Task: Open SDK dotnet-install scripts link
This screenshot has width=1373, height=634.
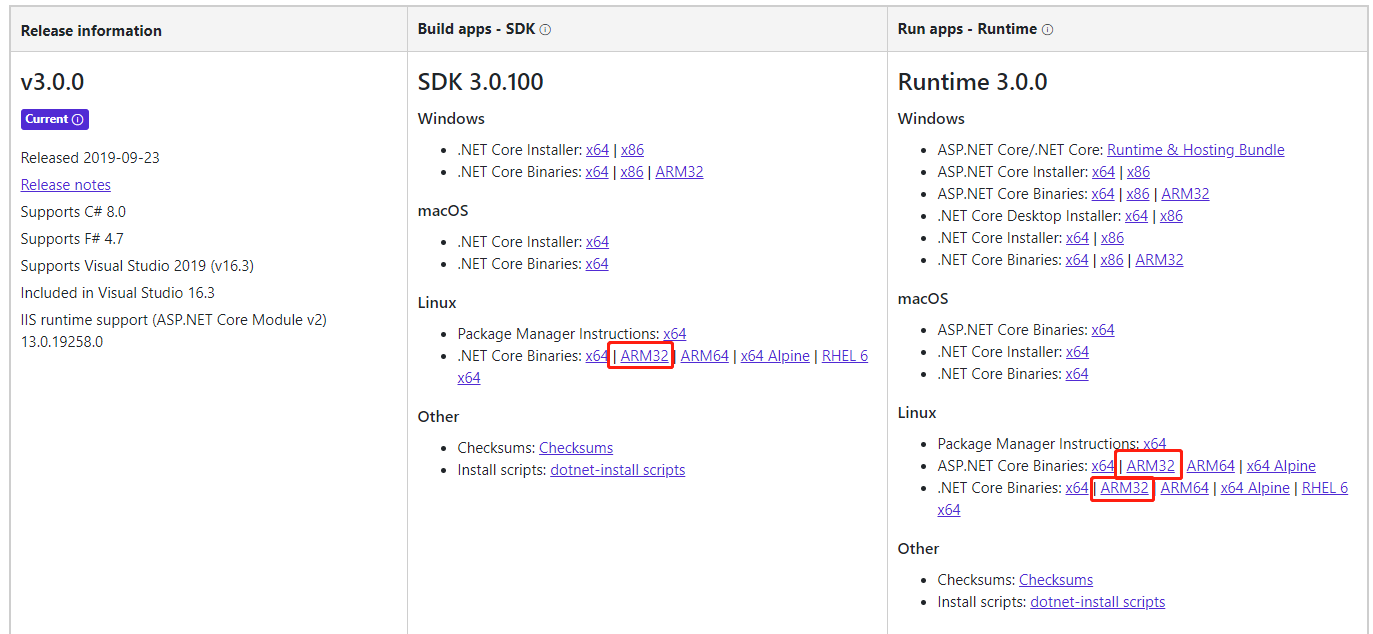Action: click(x=618, y=470)
